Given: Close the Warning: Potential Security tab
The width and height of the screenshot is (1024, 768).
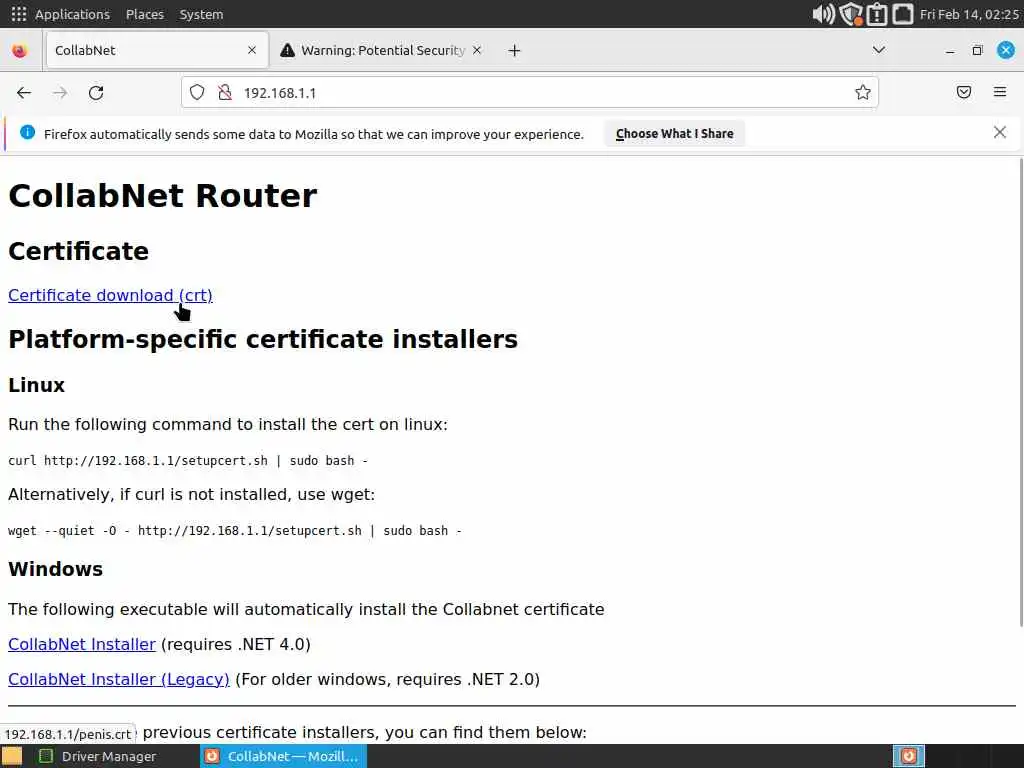Looking at the screenshot, I should [x=477, y=50].
